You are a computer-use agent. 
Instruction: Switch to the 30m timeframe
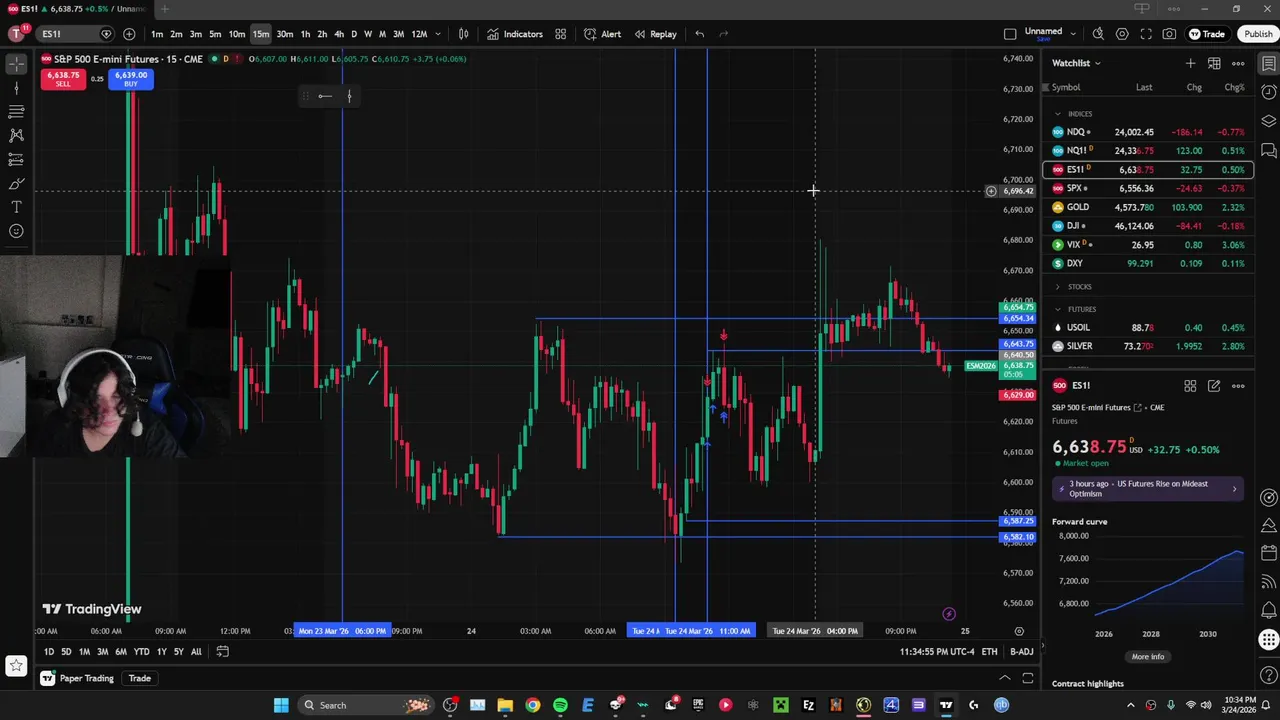click(x=285, y=34)
